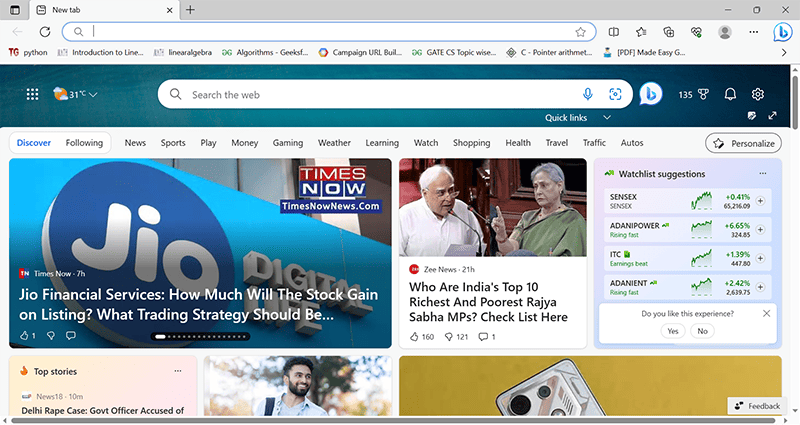The width and height of the screenshot is (800, 425).
Task: Open the Campaign URL Builder bookmark
Action: coord(360,52)
